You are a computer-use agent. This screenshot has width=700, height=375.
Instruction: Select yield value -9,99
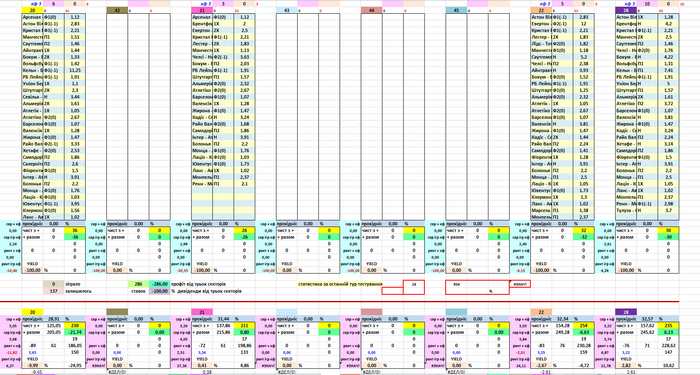(33, 365)
